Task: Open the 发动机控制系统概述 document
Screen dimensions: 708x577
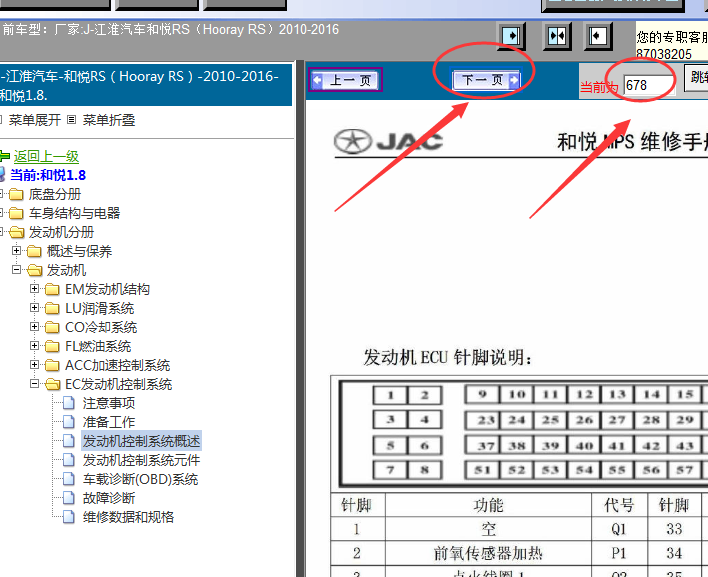Action: click(141, 441)
